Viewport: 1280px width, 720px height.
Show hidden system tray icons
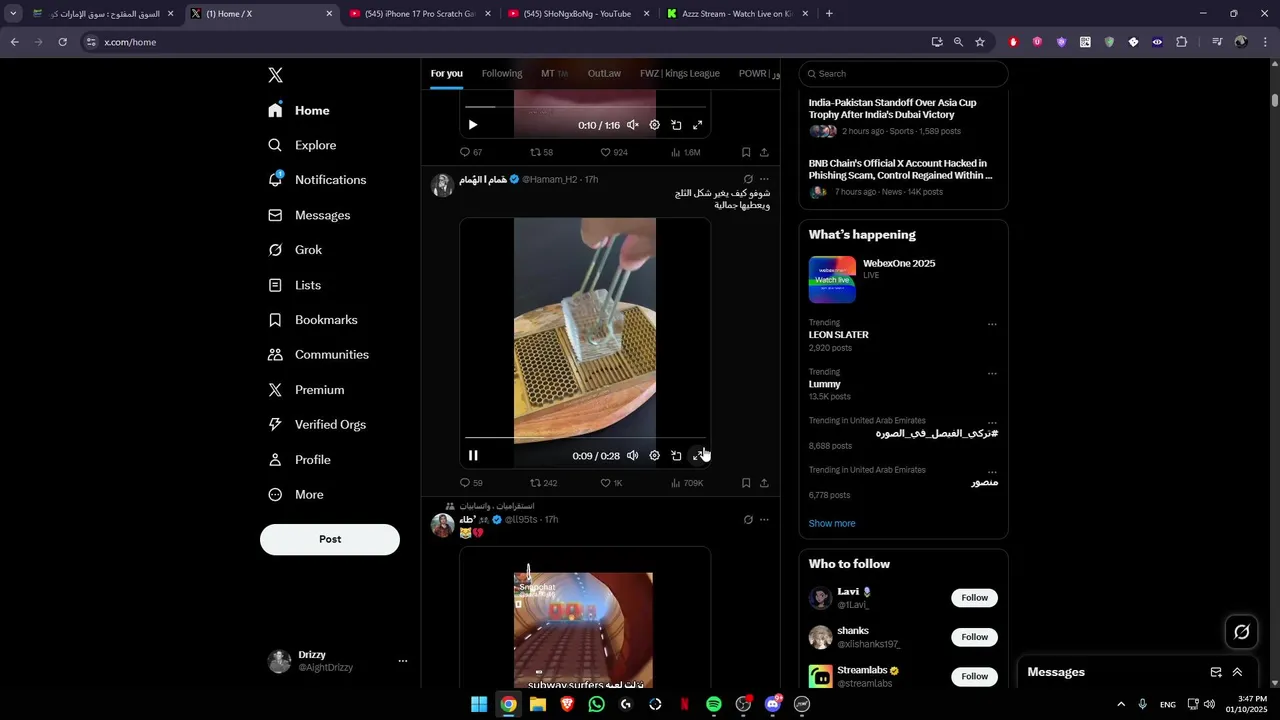[1121, 704]
